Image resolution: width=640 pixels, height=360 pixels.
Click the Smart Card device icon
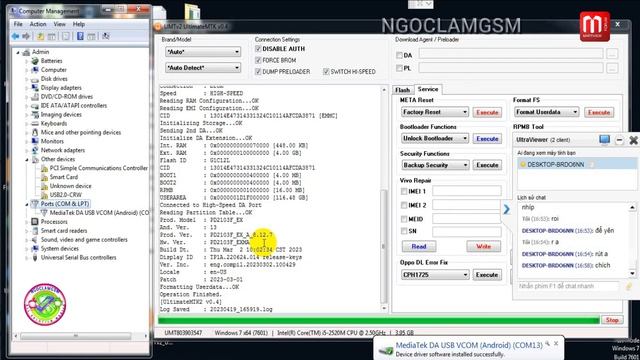pyautogui.click(x=44, y=177)
